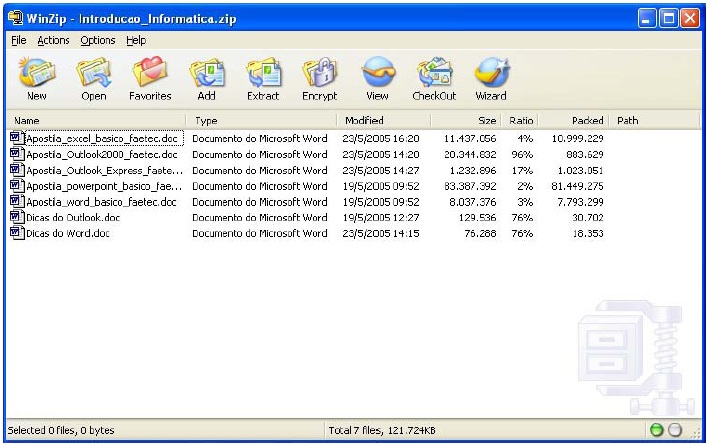Minimize the WinZip window
This screenshot has height=447, width=709.
(647, 19)
